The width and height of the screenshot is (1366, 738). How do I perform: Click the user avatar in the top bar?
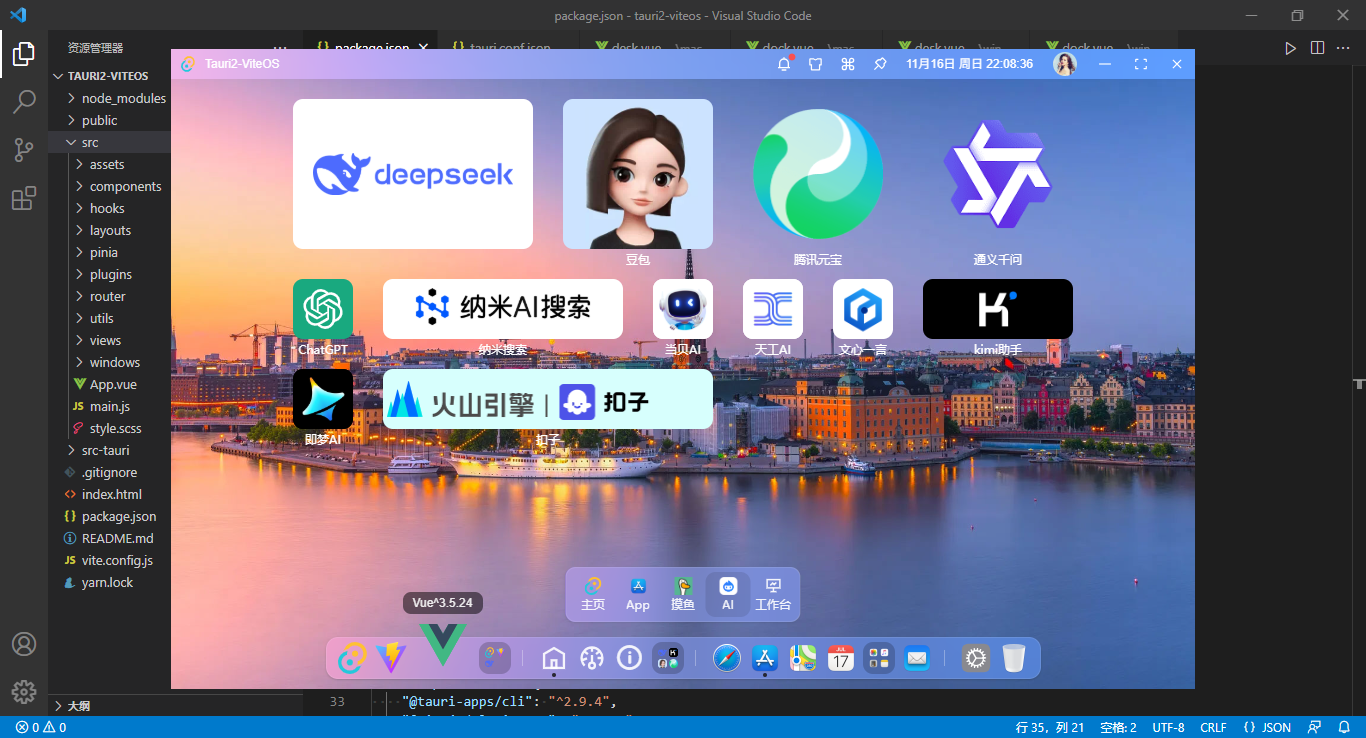[1064, 63]
